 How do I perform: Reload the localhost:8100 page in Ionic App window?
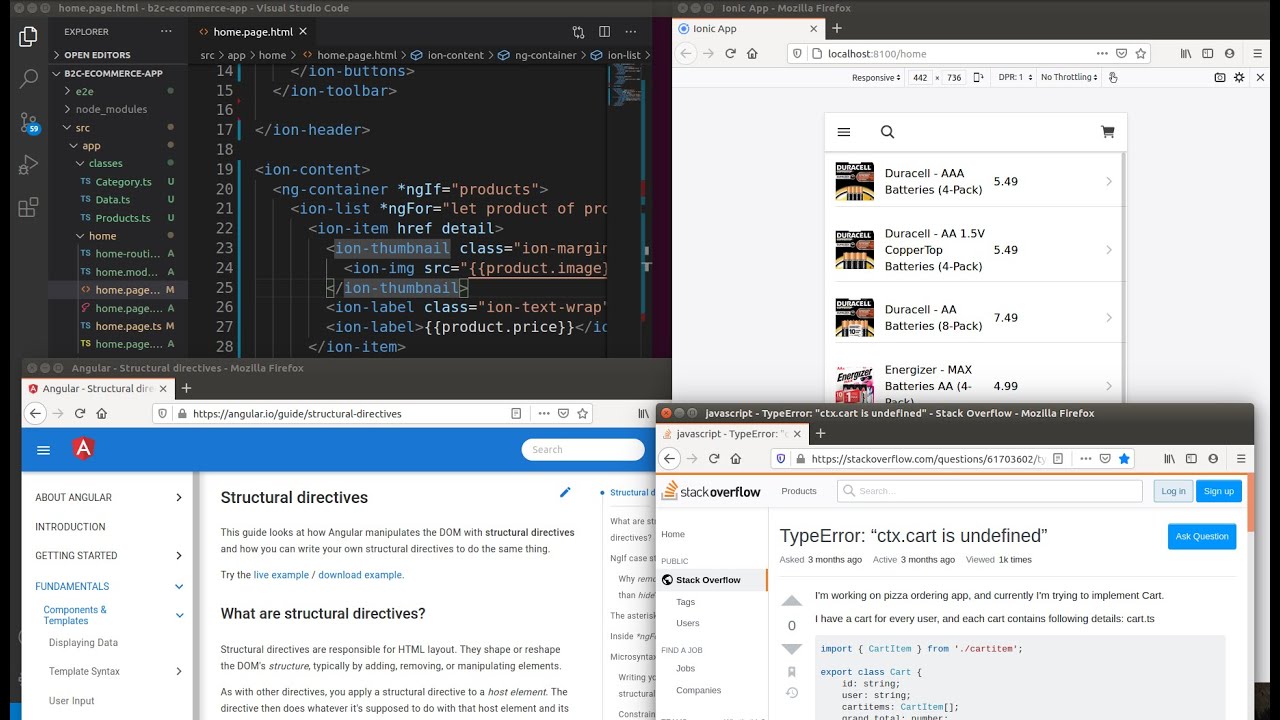click(730, 53)
